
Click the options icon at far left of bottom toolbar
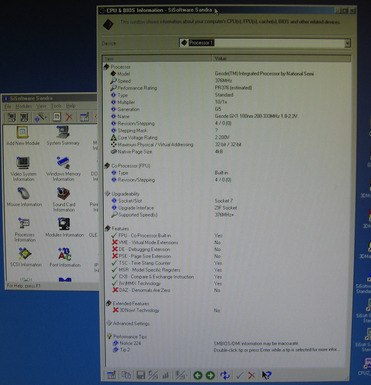(x=112, y=375)
